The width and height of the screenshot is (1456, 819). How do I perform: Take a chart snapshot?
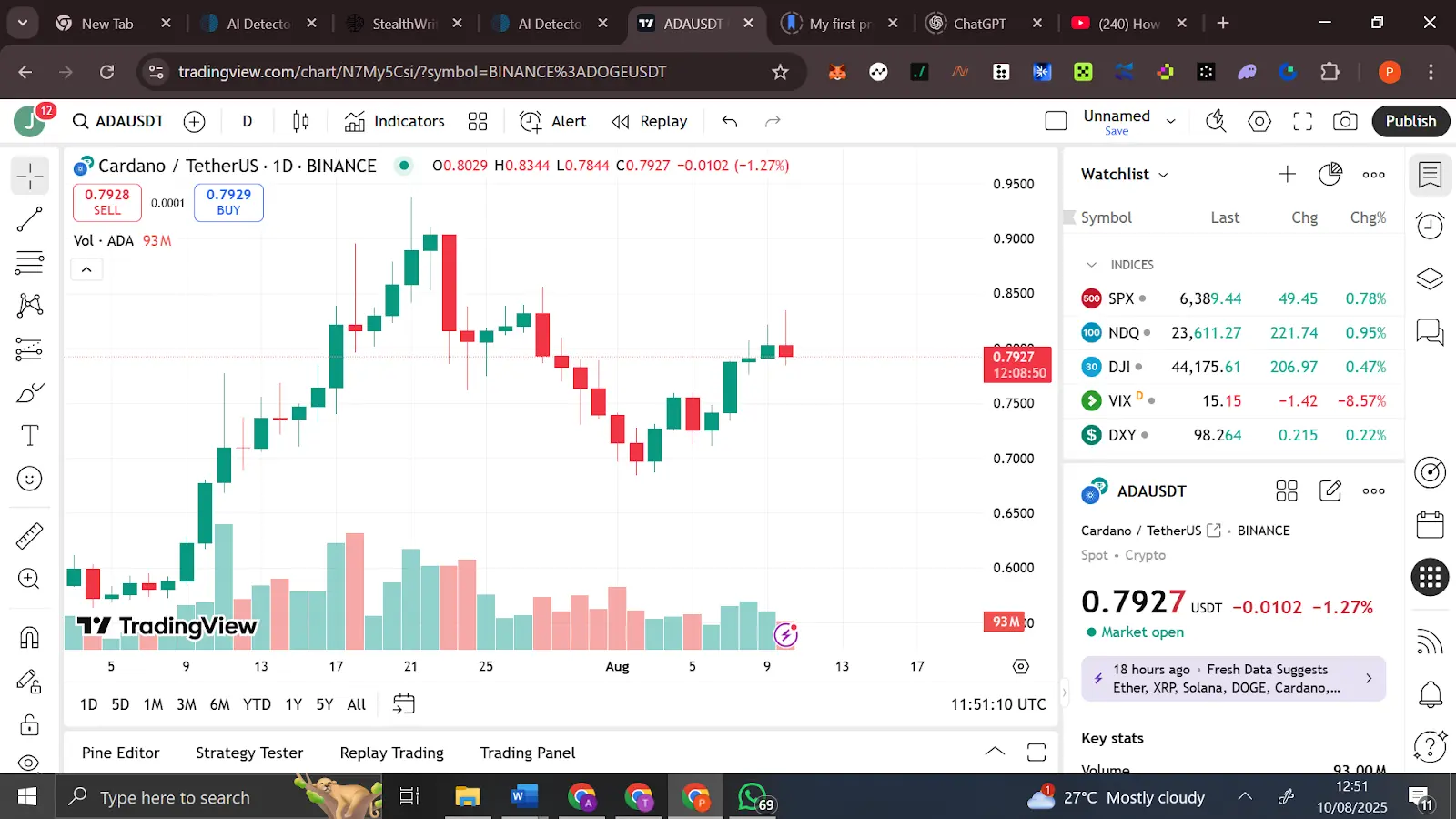coord(1345,121)
